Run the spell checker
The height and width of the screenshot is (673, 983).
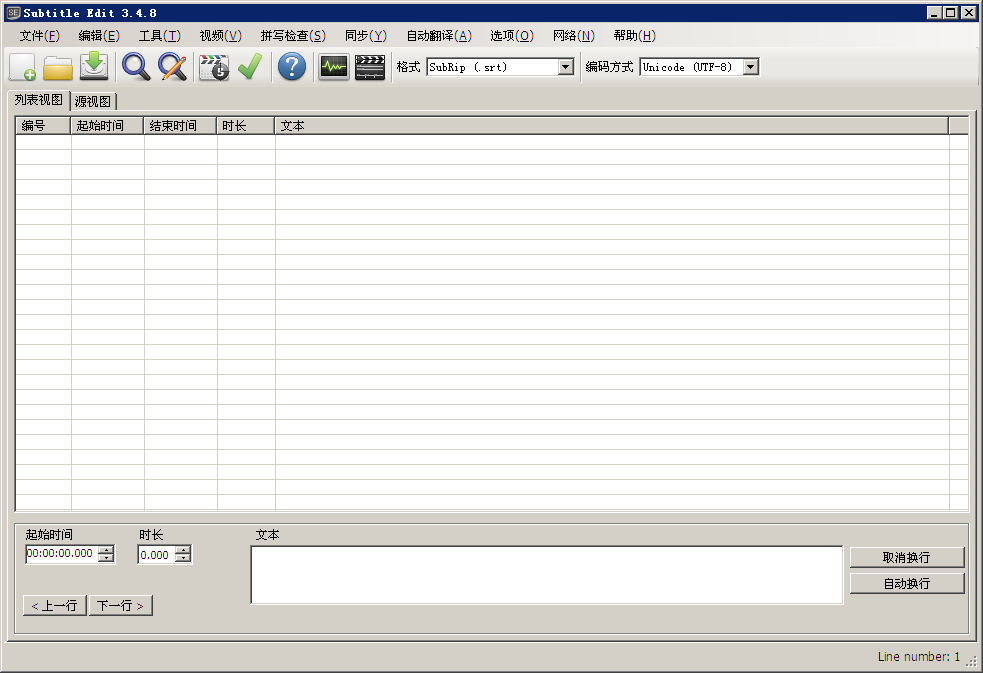(x=249, y=67)
